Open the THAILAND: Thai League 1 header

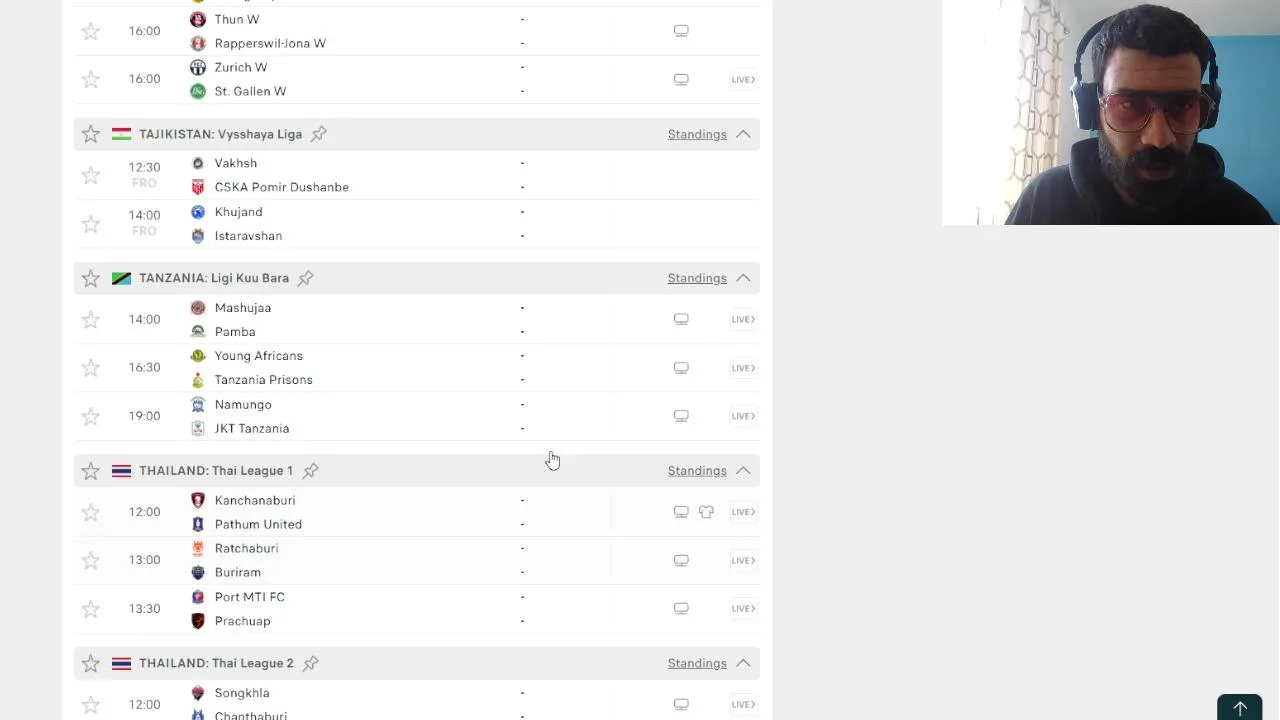pyautogui.click(x=216, y=471)
